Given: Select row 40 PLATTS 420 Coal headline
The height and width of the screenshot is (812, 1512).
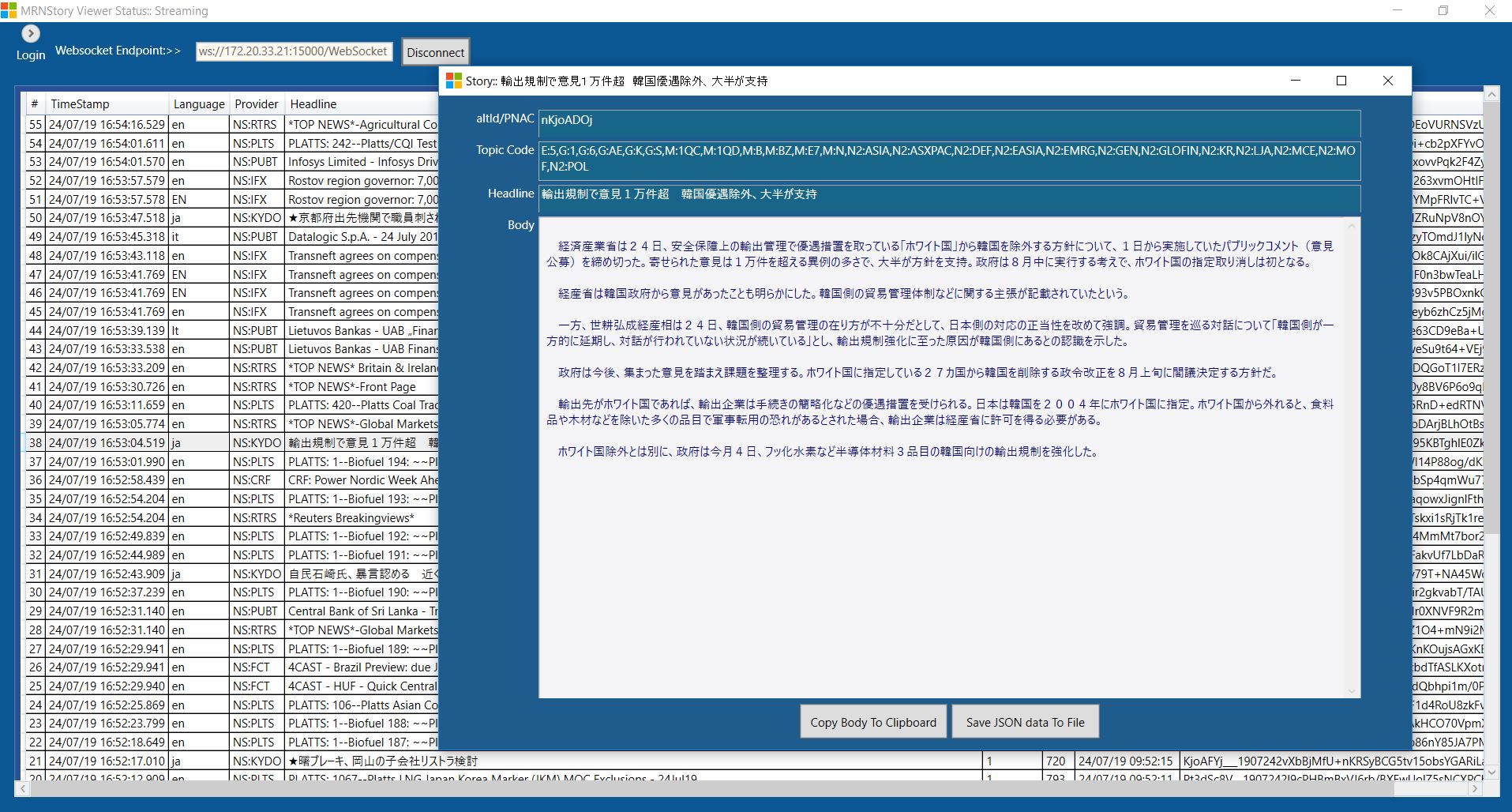Looking at the screenshot, I should [x=362, y=405].
